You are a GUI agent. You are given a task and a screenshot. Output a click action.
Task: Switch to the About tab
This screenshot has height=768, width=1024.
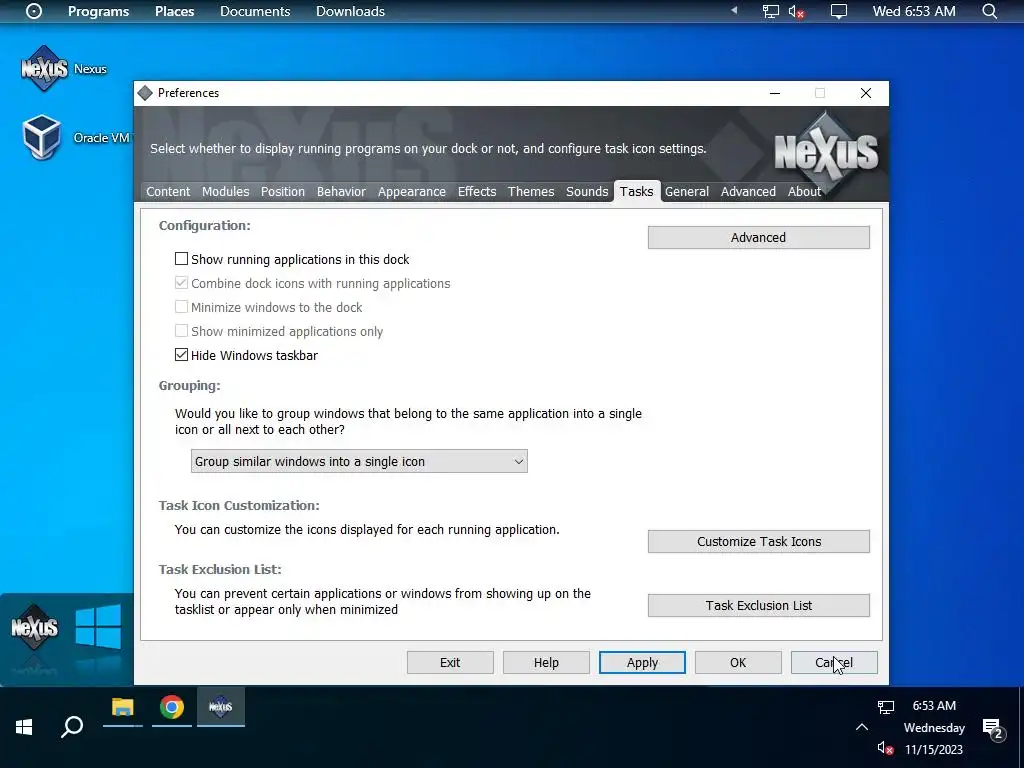804,191
